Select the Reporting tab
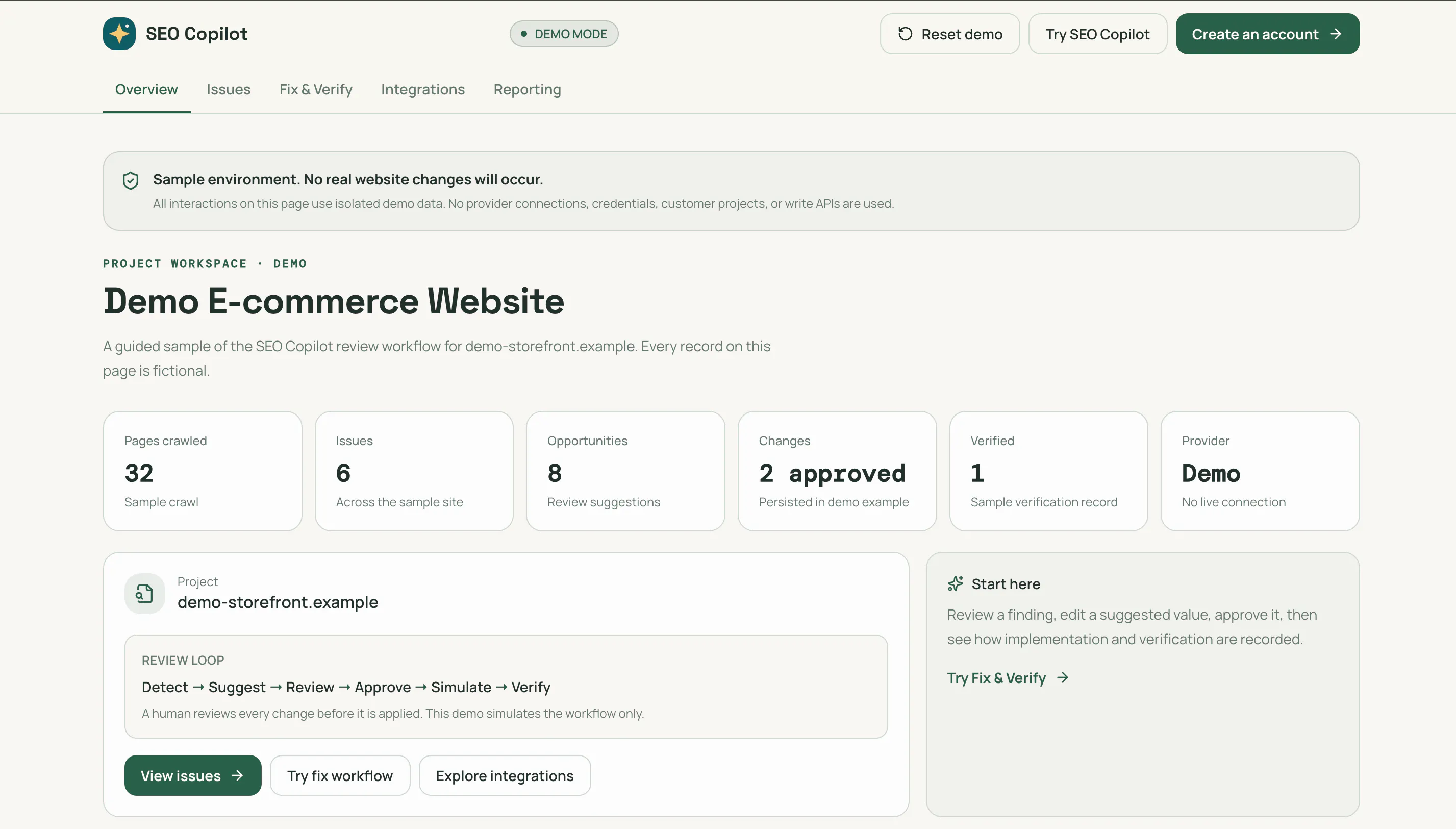This screenshot has width=1456, height=829. point(527,89)
